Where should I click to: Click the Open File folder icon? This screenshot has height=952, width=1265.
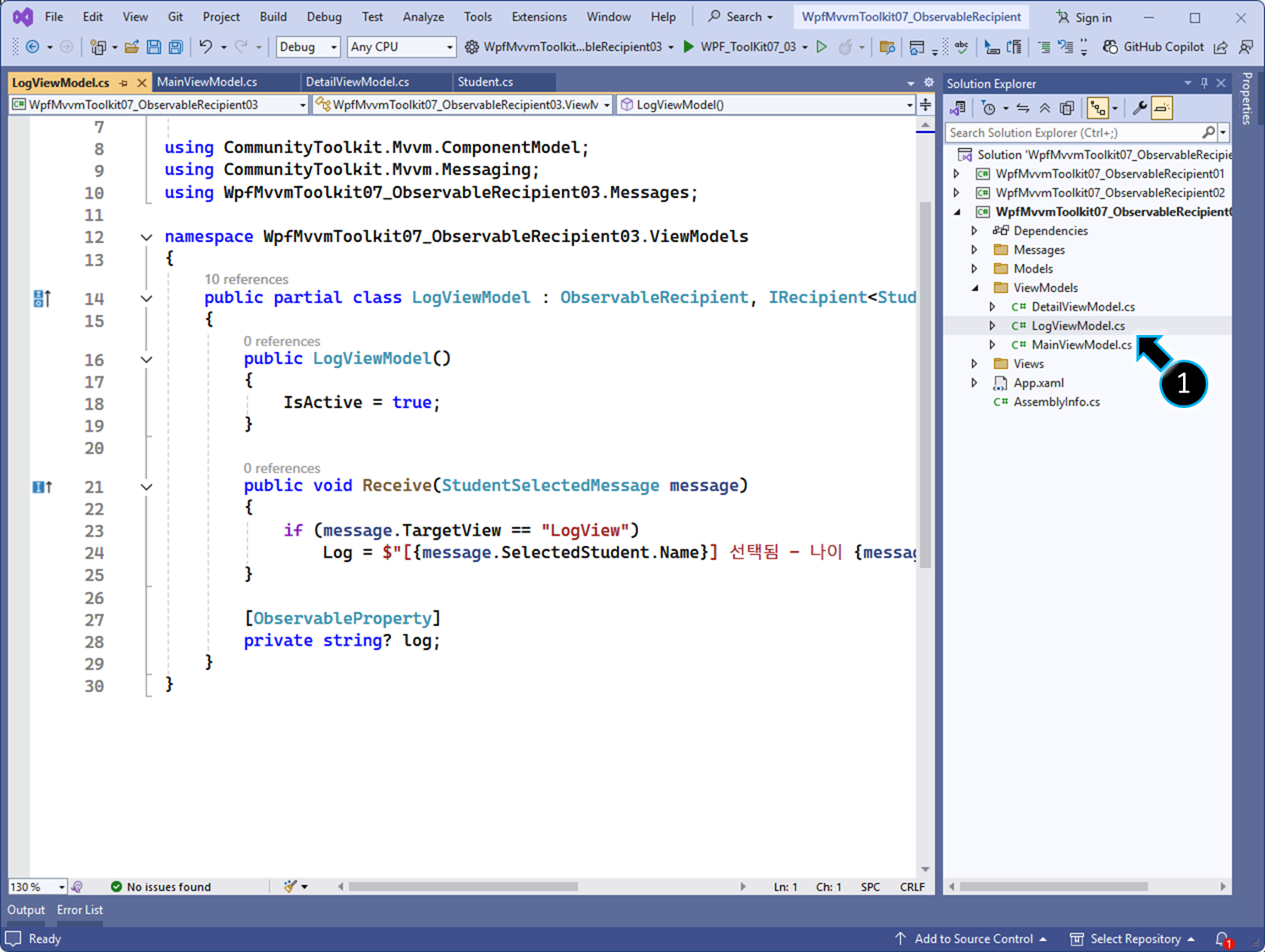pos(132,47)
